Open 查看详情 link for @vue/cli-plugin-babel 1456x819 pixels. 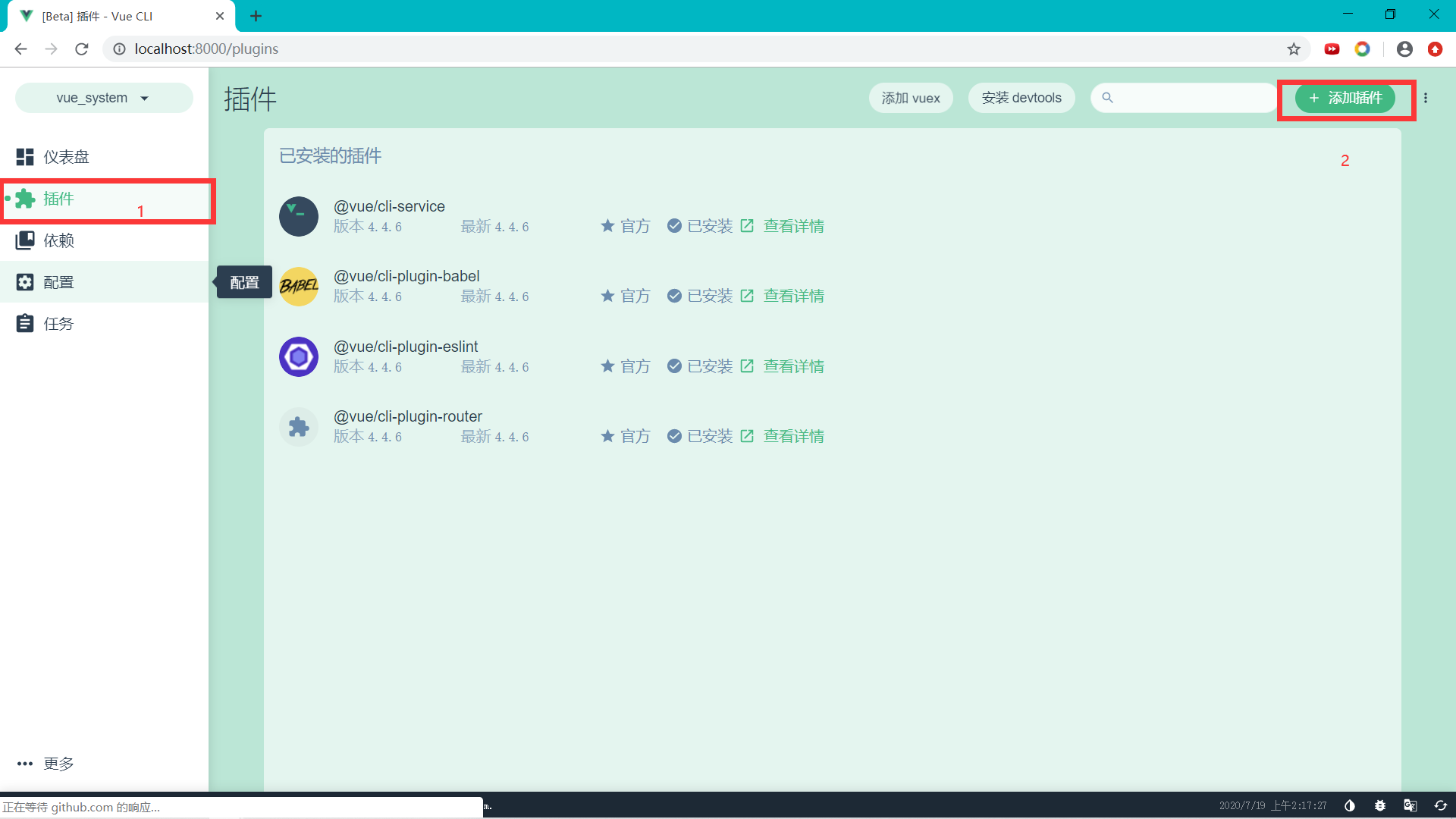click(x=793, y=296)
